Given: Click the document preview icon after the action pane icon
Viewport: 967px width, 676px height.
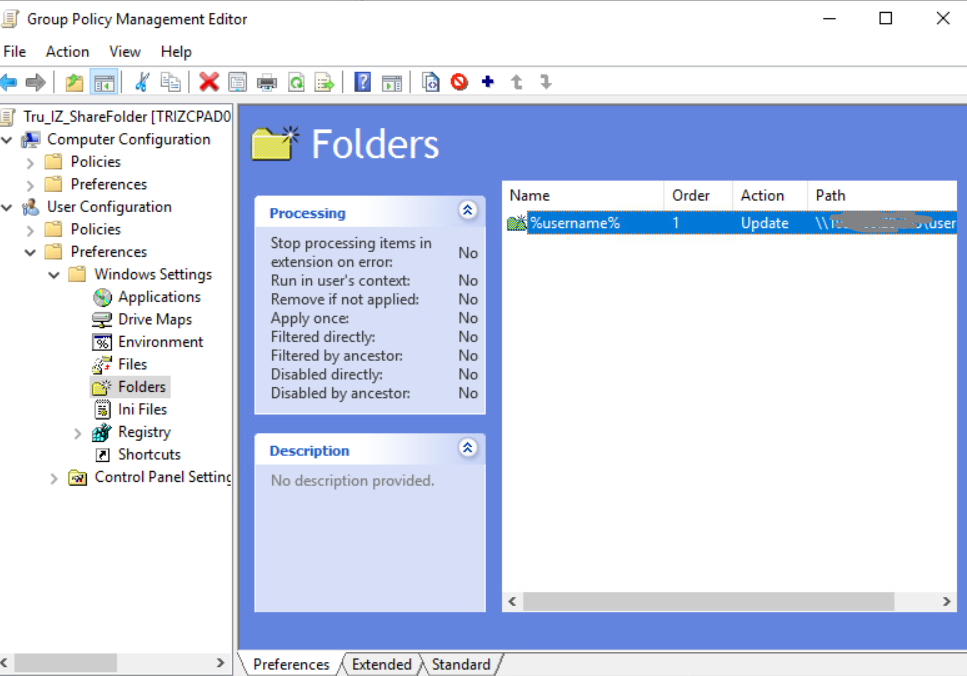Looking at the screenshot, I should click(430, 82).
